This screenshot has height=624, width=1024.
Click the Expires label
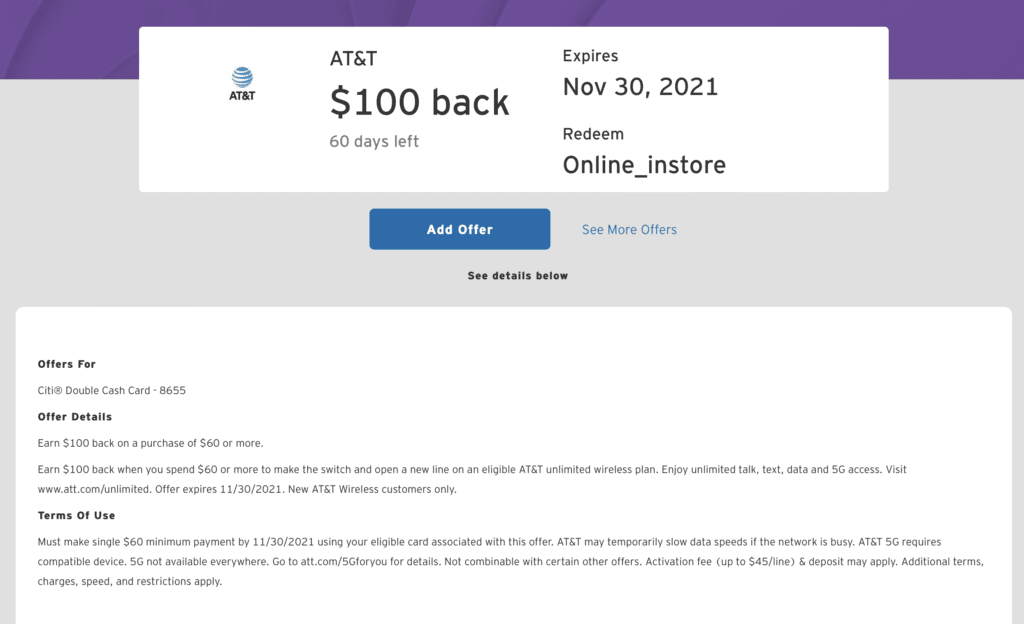(x=590, y=56)
